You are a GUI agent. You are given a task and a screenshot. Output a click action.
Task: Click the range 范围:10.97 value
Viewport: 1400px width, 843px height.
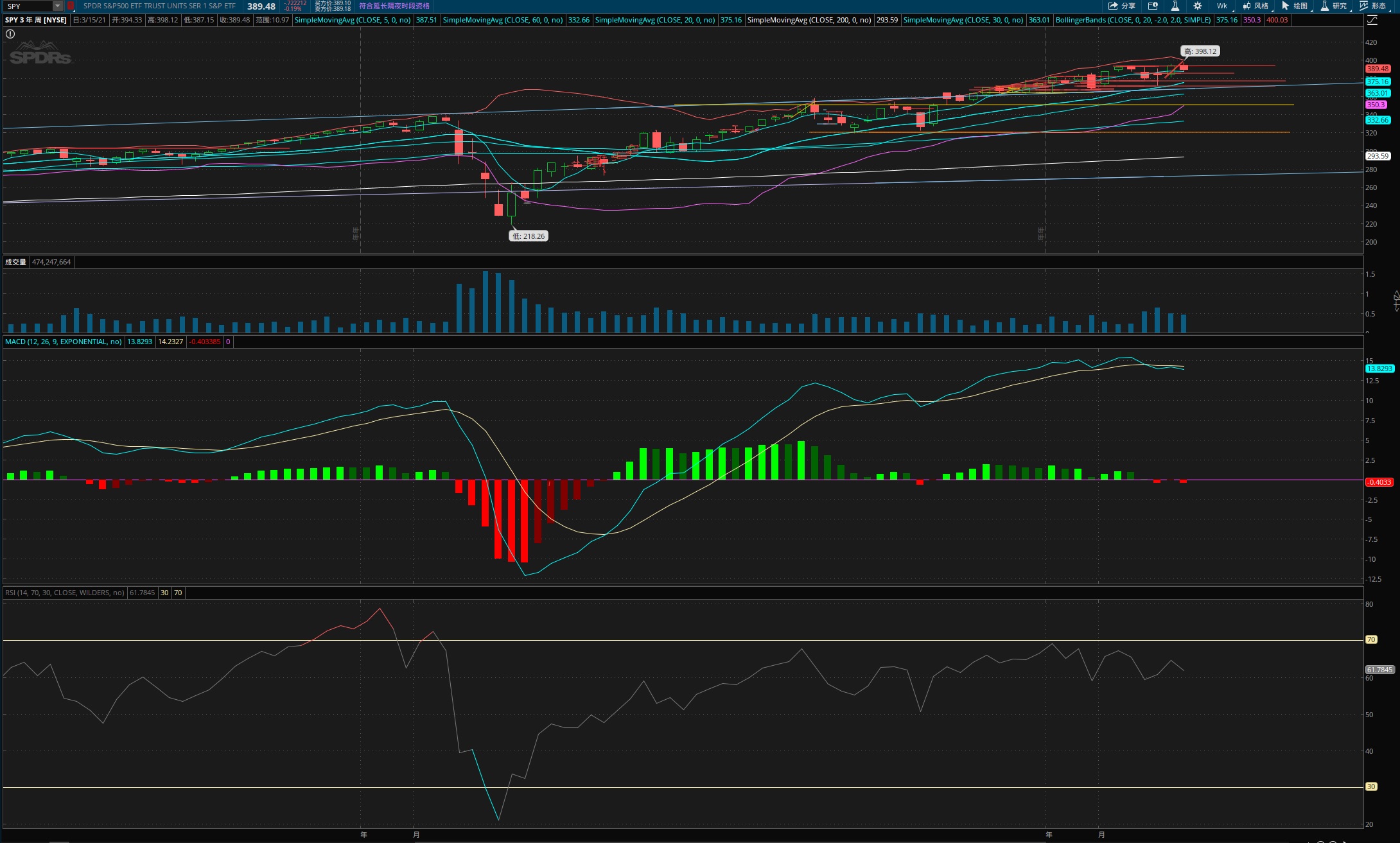point(272,20)
